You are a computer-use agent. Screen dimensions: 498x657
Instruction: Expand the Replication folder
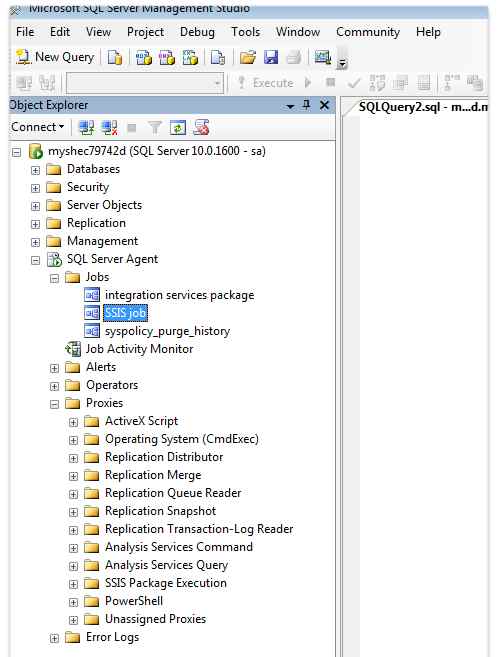(x=36, y=224)
